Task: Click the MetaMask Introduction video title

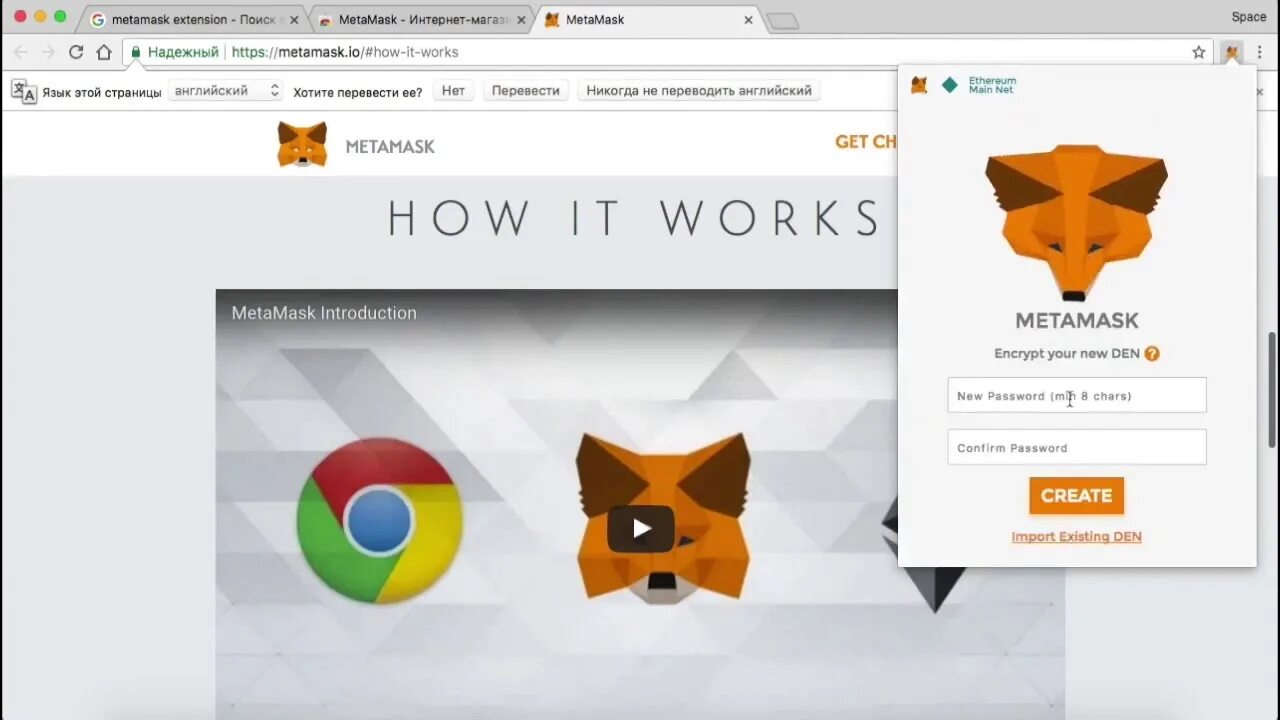Action: tap(324, 313)
